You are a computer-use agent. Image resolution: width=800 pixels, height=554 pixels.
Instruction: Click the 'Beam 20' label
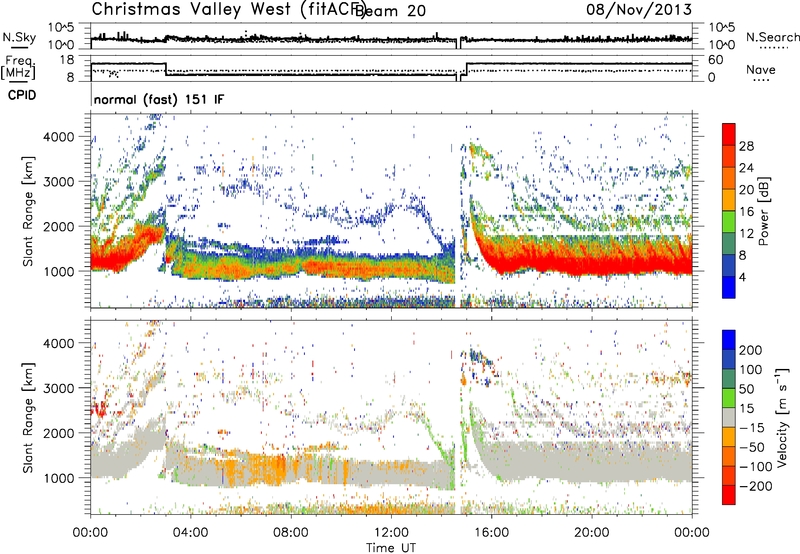(x=390, y=11)
